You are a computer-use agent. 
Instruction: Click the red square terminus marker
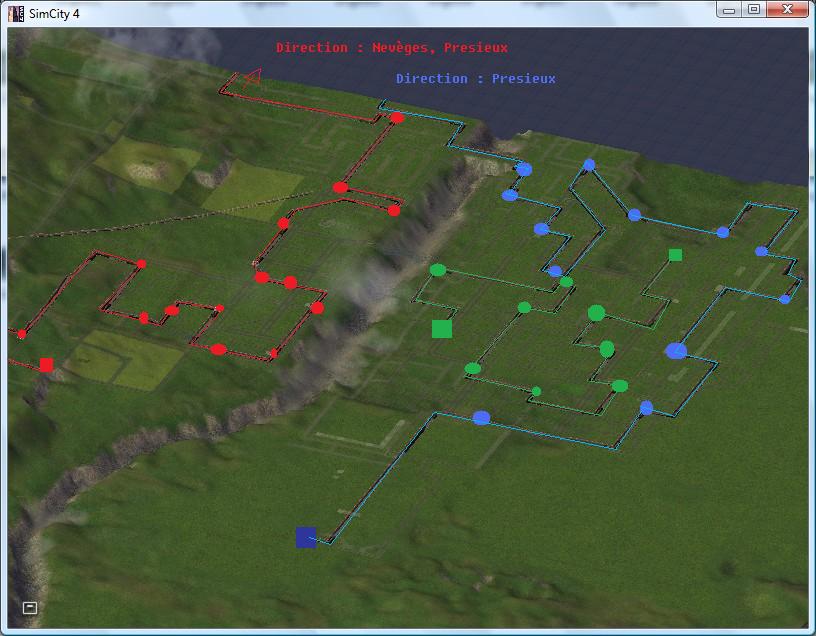point(46,365)
